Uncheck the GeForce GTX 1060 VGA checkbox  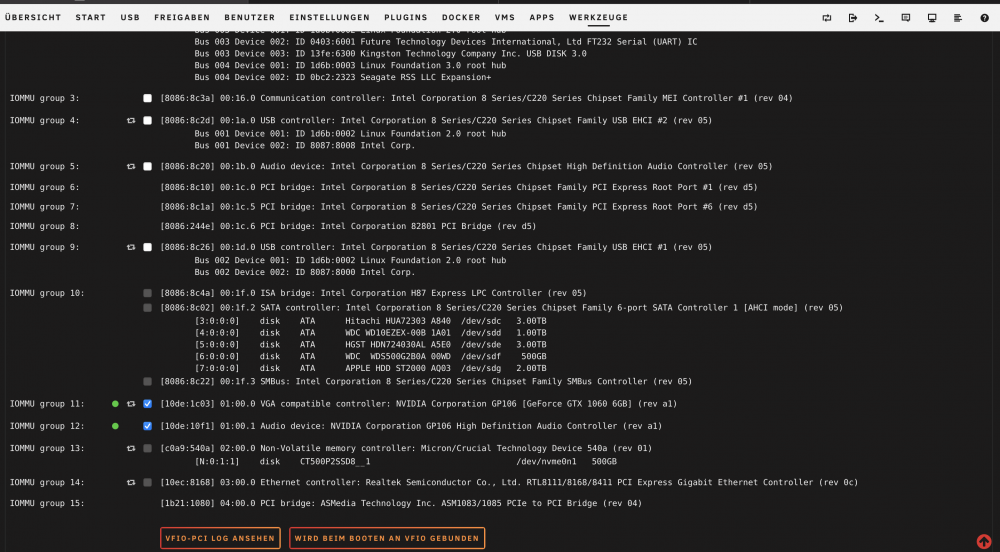click(147, 404)
